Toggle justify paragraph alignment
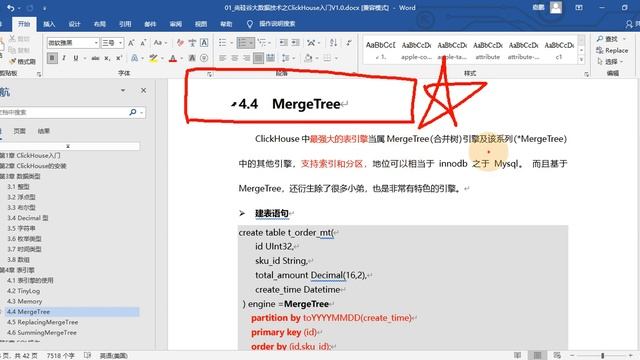Screen dimensions: 640x360 [258, 58]
